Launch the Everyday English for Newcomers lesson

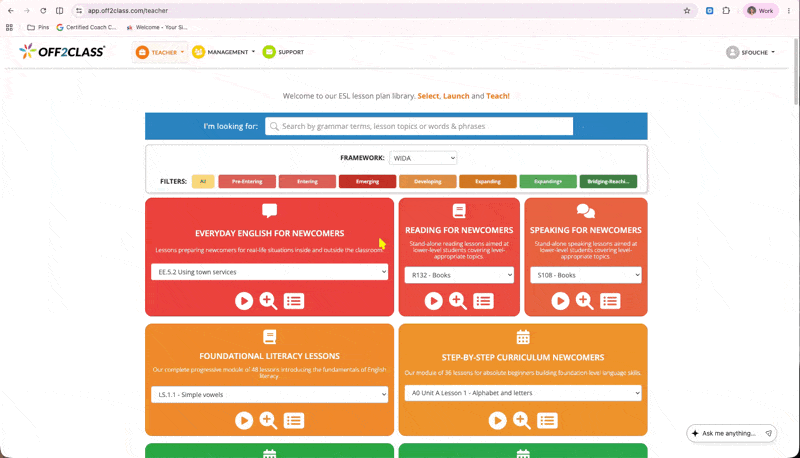click(x=244, y=301)
